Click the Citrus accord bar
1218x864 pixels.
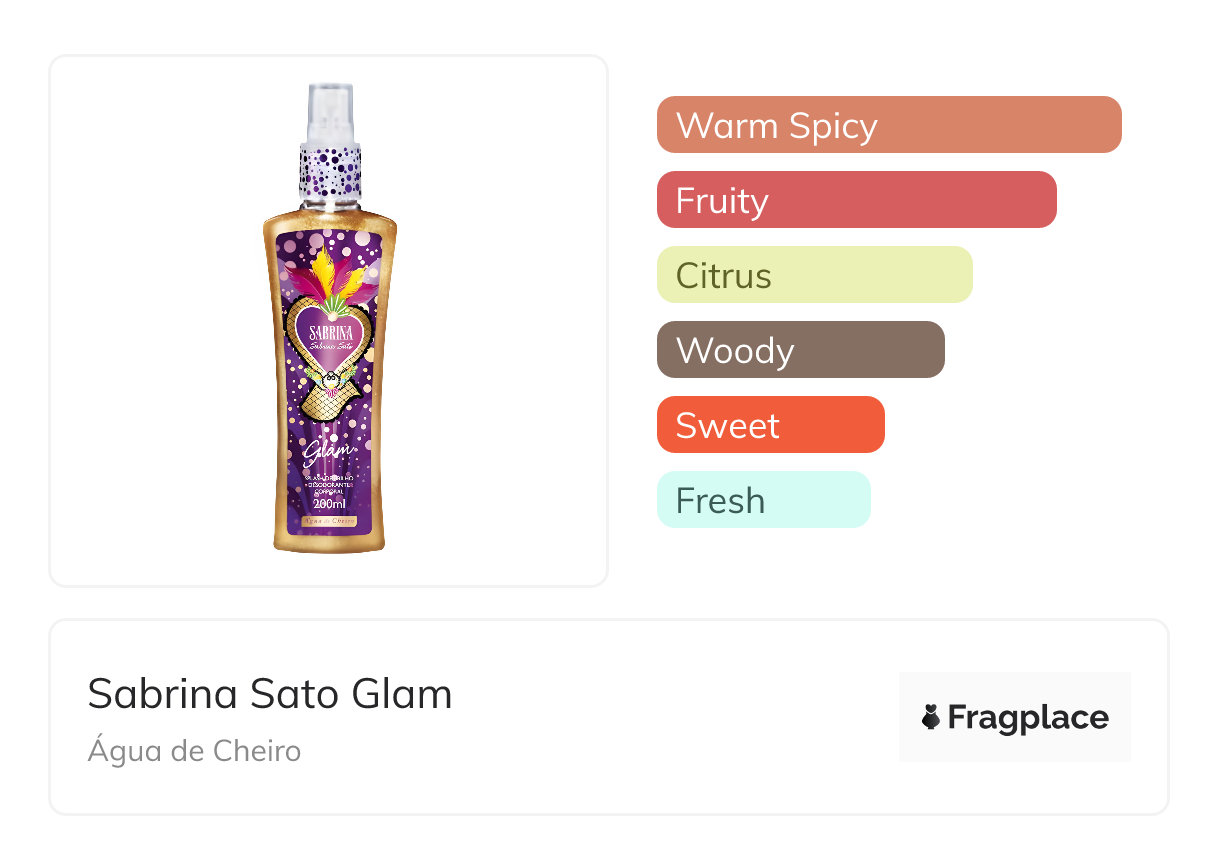point(814,275)
